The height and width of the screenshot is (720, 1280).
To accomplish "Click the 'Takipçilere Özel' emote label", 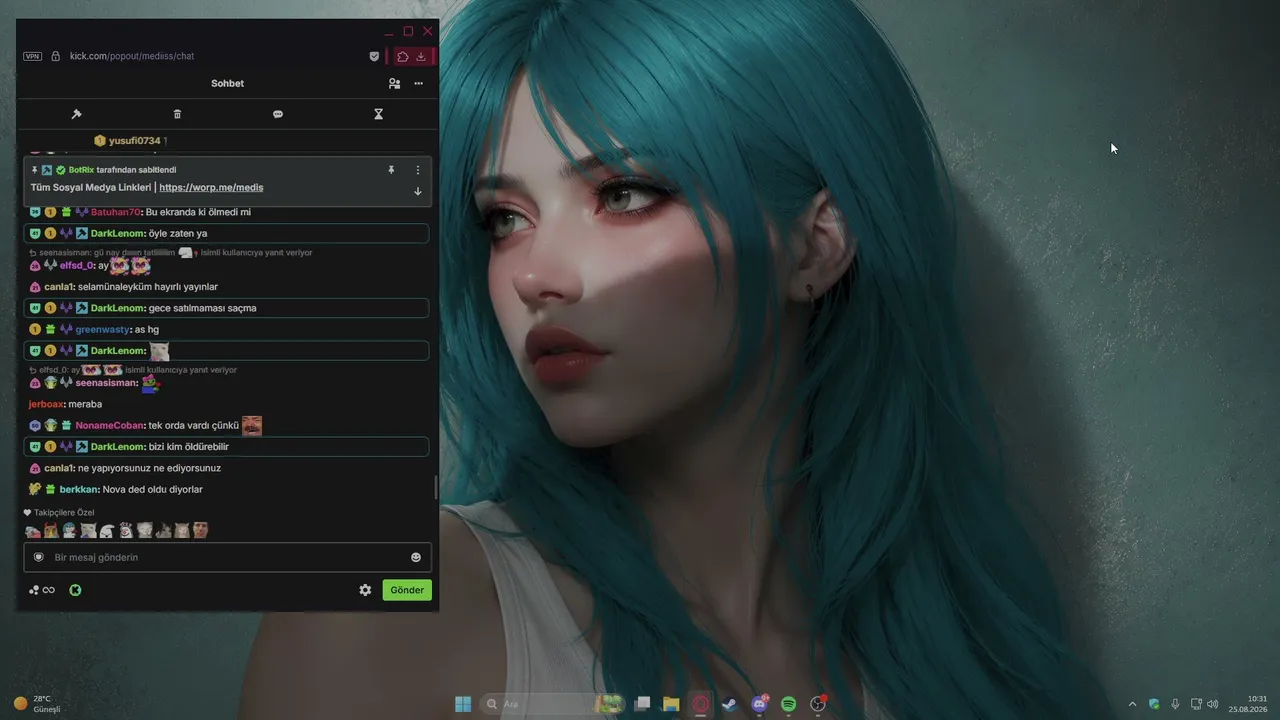I will point(64,512).
